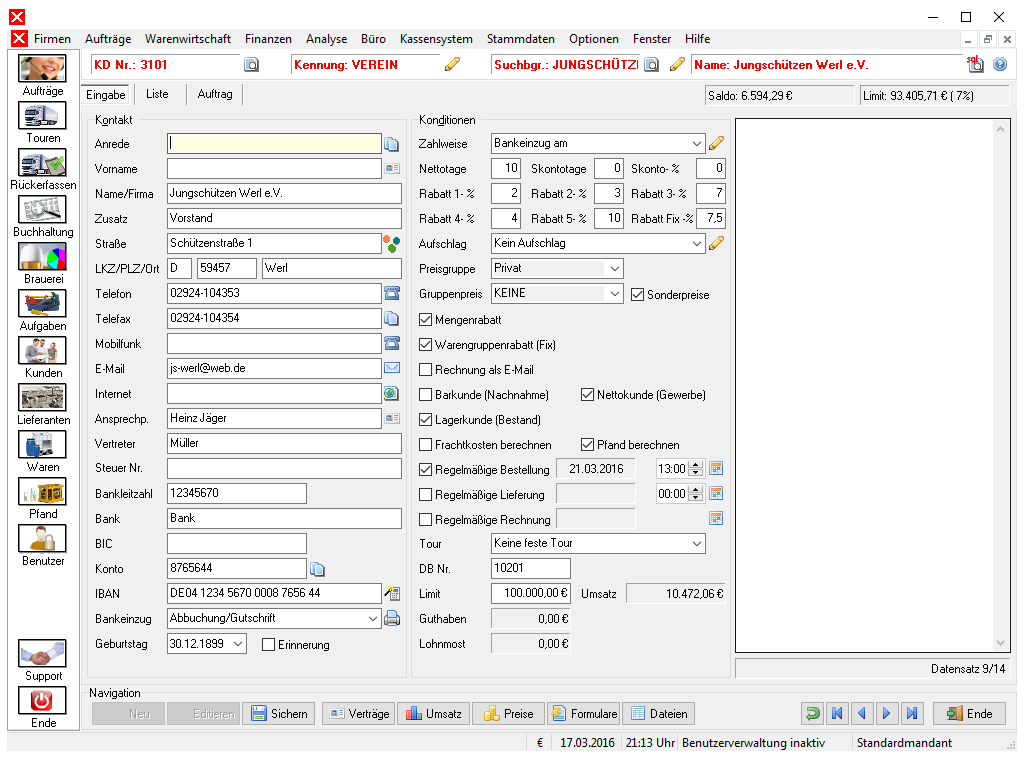Click the Preise button
This screenshot has width=1024, height=758.
[509, 714]
